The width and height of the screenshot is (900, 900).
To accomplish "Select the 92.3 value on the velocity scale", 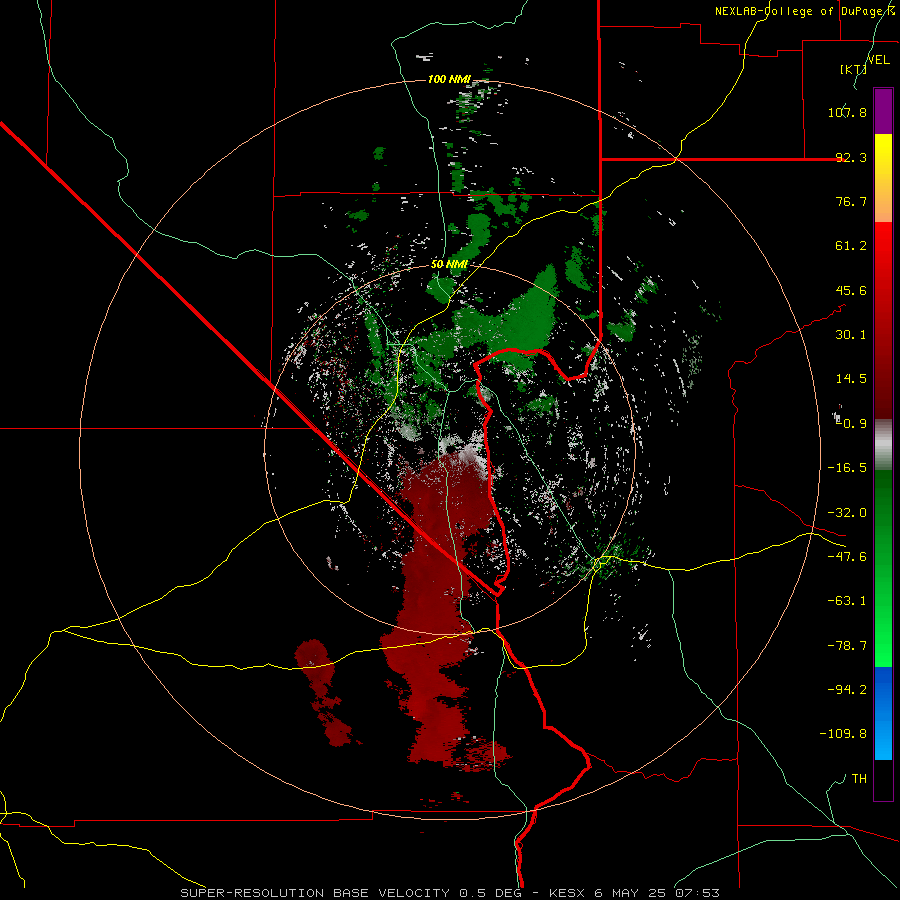I will tap(851, 157).
